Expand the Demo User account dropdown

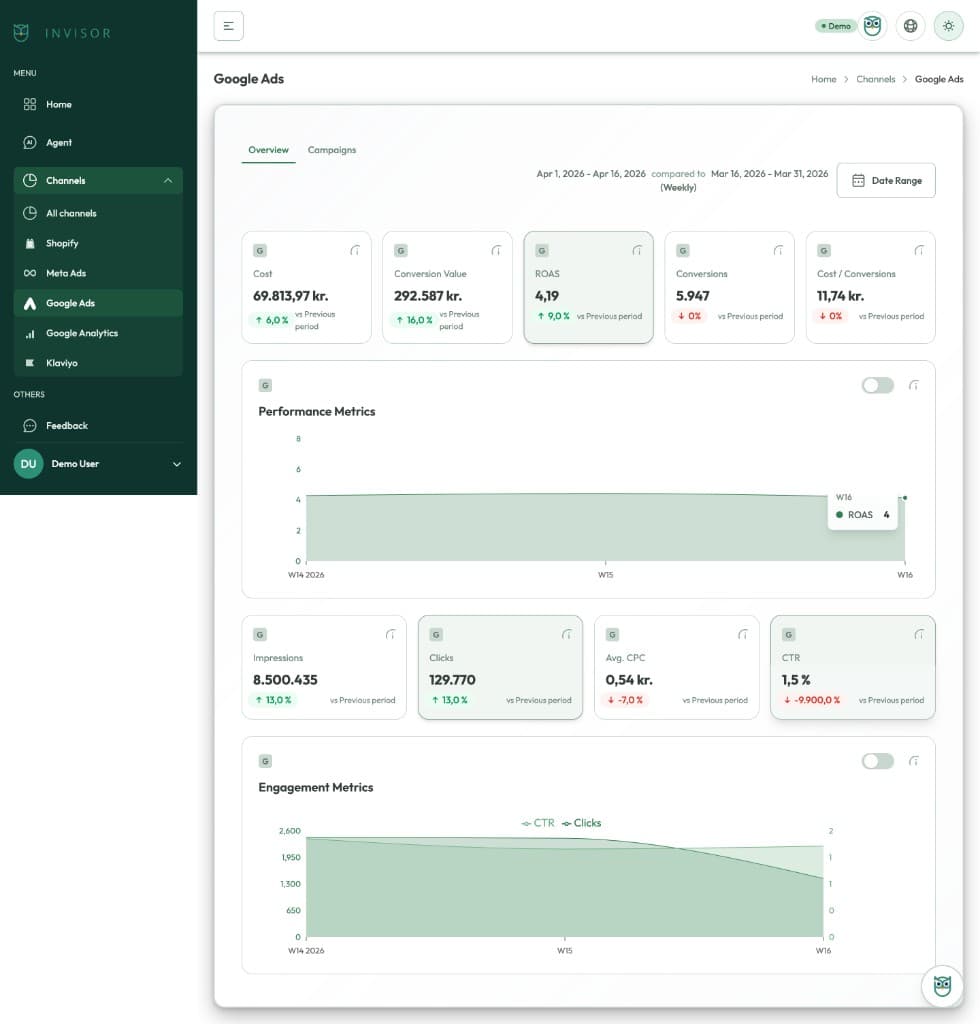click(x=176, y=464)
